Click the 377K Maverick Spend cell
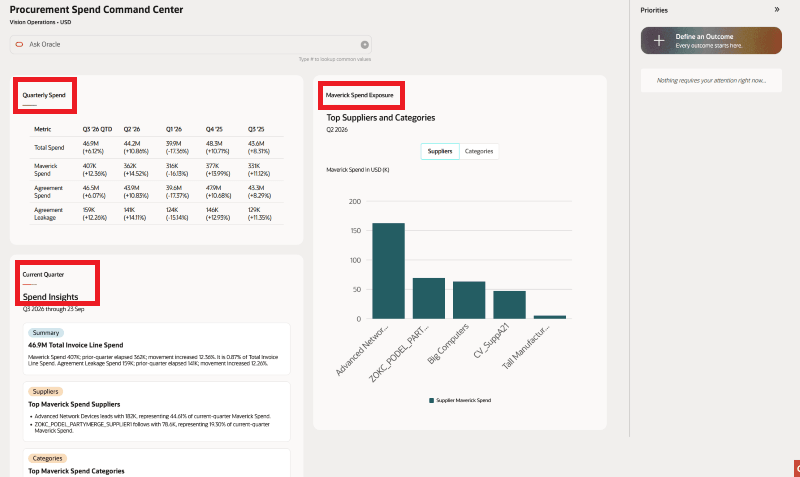This screenshot has height=477, width=800. point(218,170)
